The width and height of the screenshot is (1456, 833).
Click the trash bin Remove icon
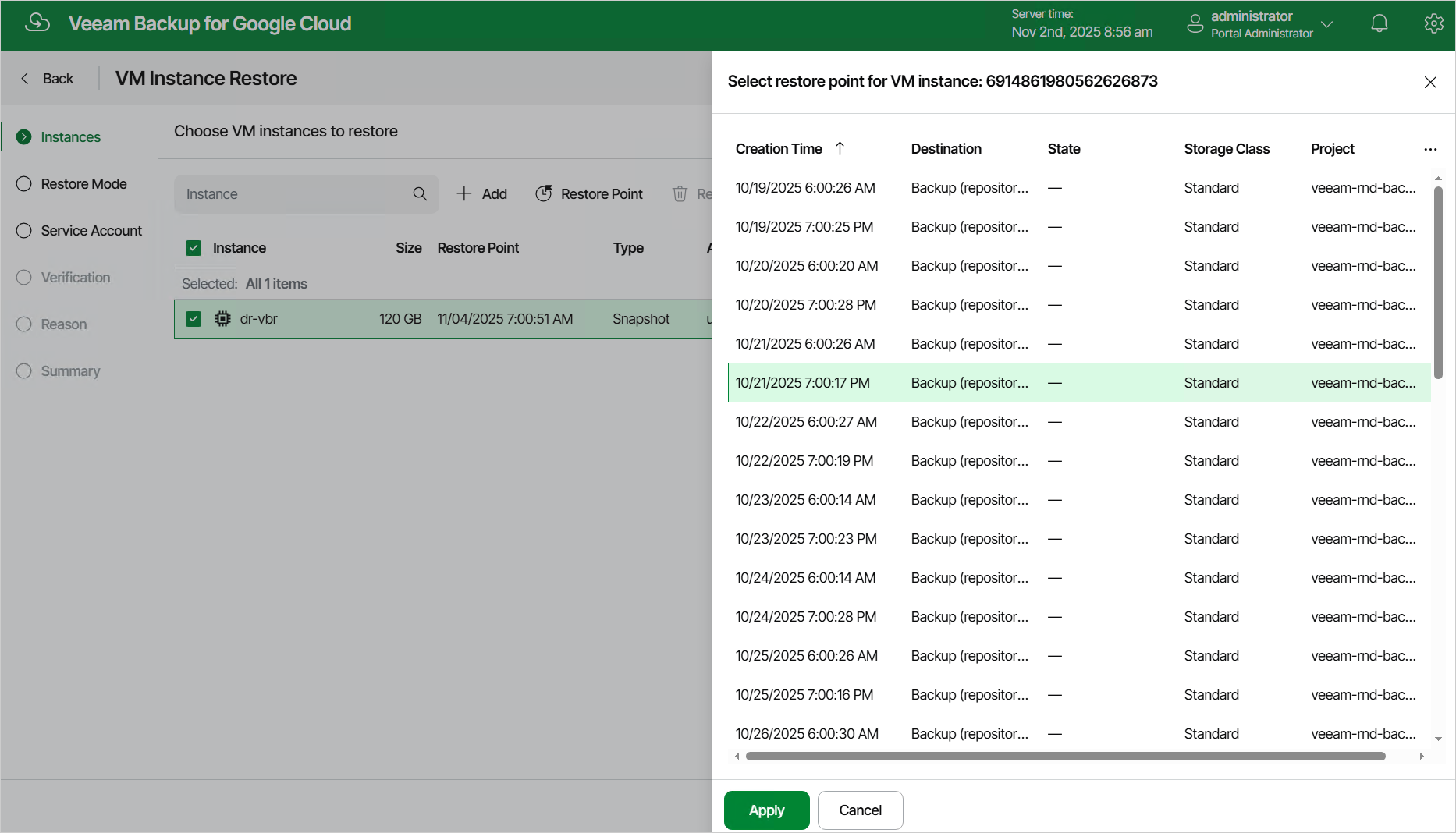pyautogui.click(x=680, y=193)
